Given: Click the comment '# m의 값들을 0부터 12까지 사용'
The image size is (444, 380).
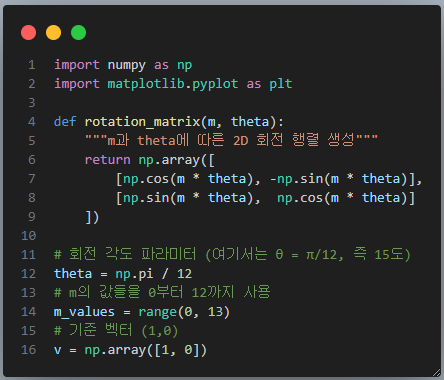Looking at the screenshot, I should click(162, 292).
